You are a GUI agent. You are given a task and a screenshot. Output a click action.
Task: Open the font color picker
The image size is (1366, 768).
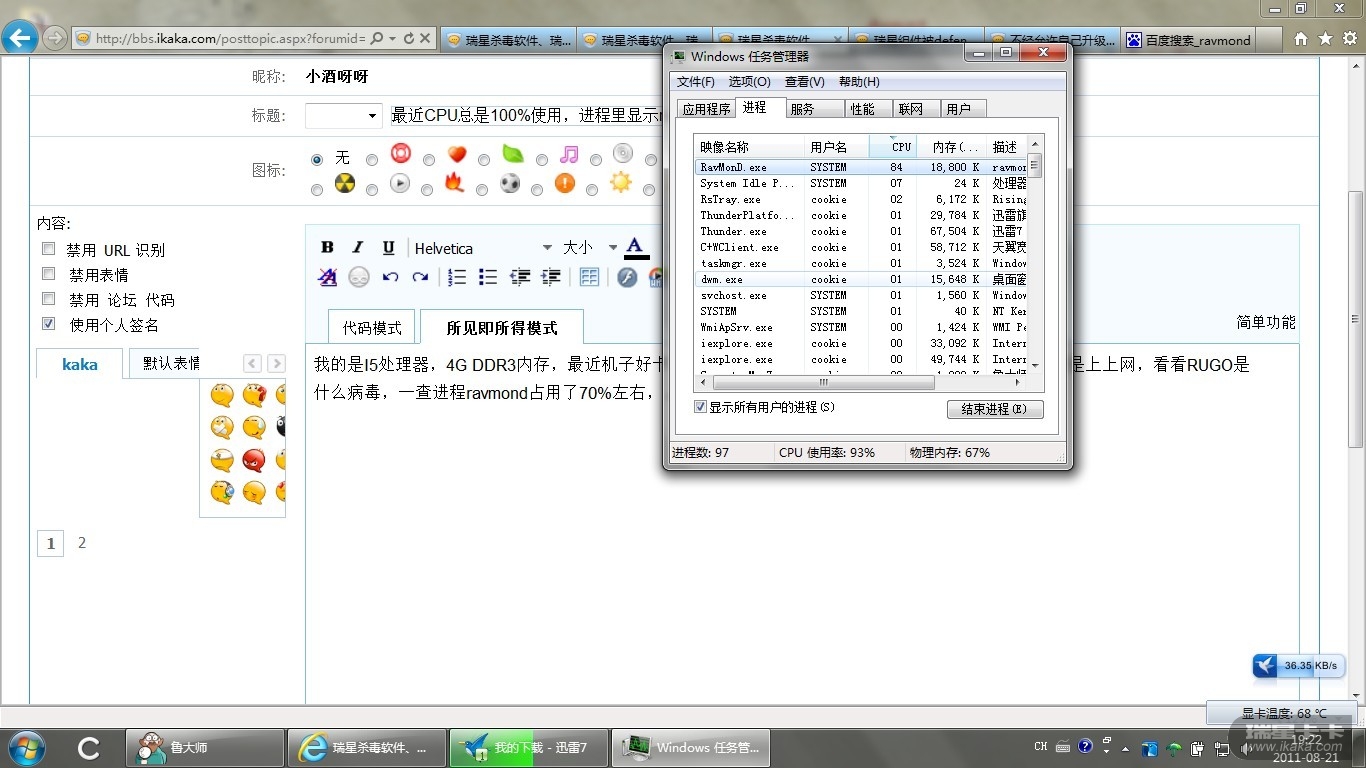coord(636,248)
